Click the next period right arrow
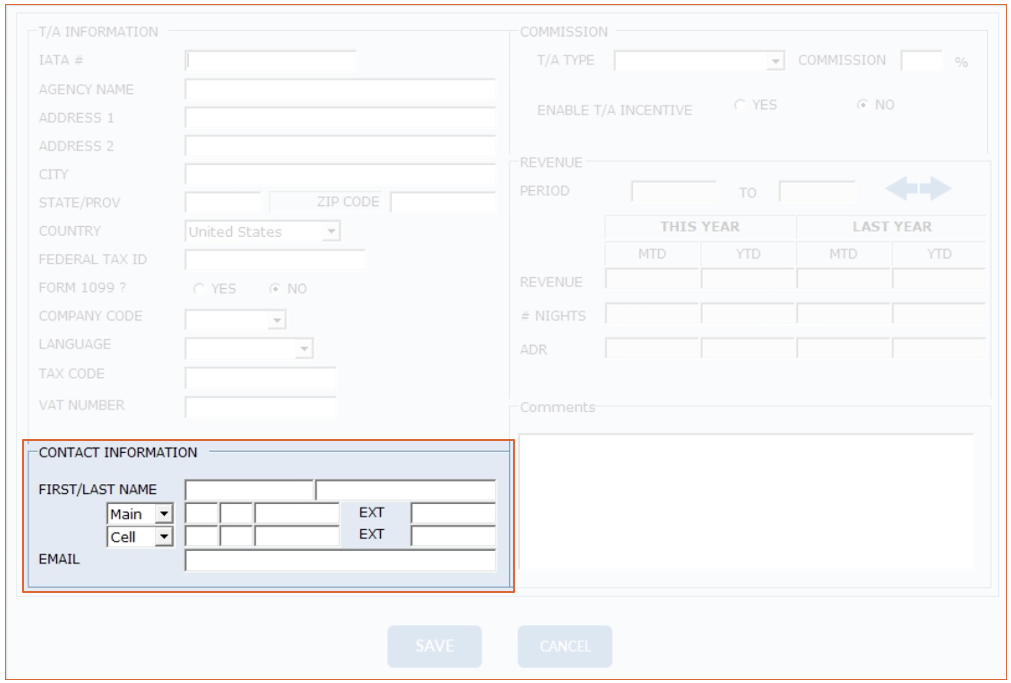 (x=936, y=189)
